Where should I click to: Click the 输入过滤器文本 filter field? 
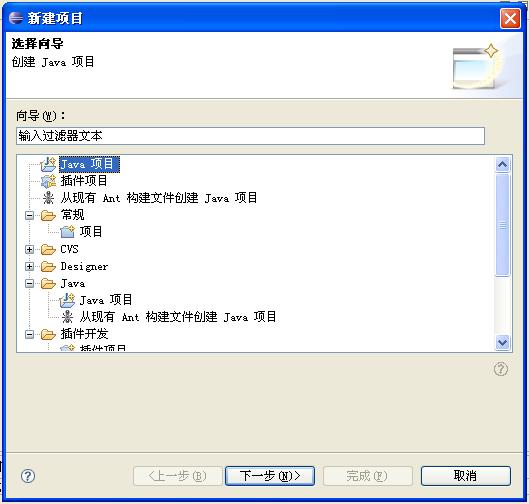(250, 136)
